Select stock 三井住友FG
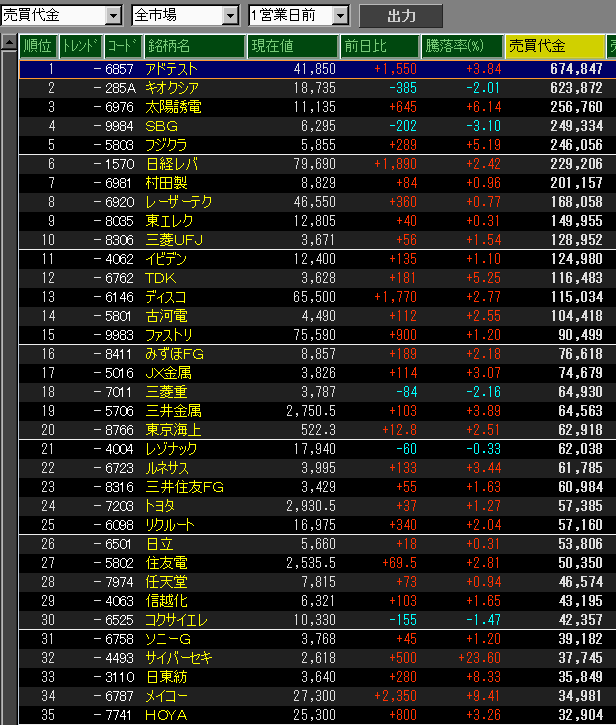Image resolution: width=616 pixels, height=725 pixels. [185, 487]
